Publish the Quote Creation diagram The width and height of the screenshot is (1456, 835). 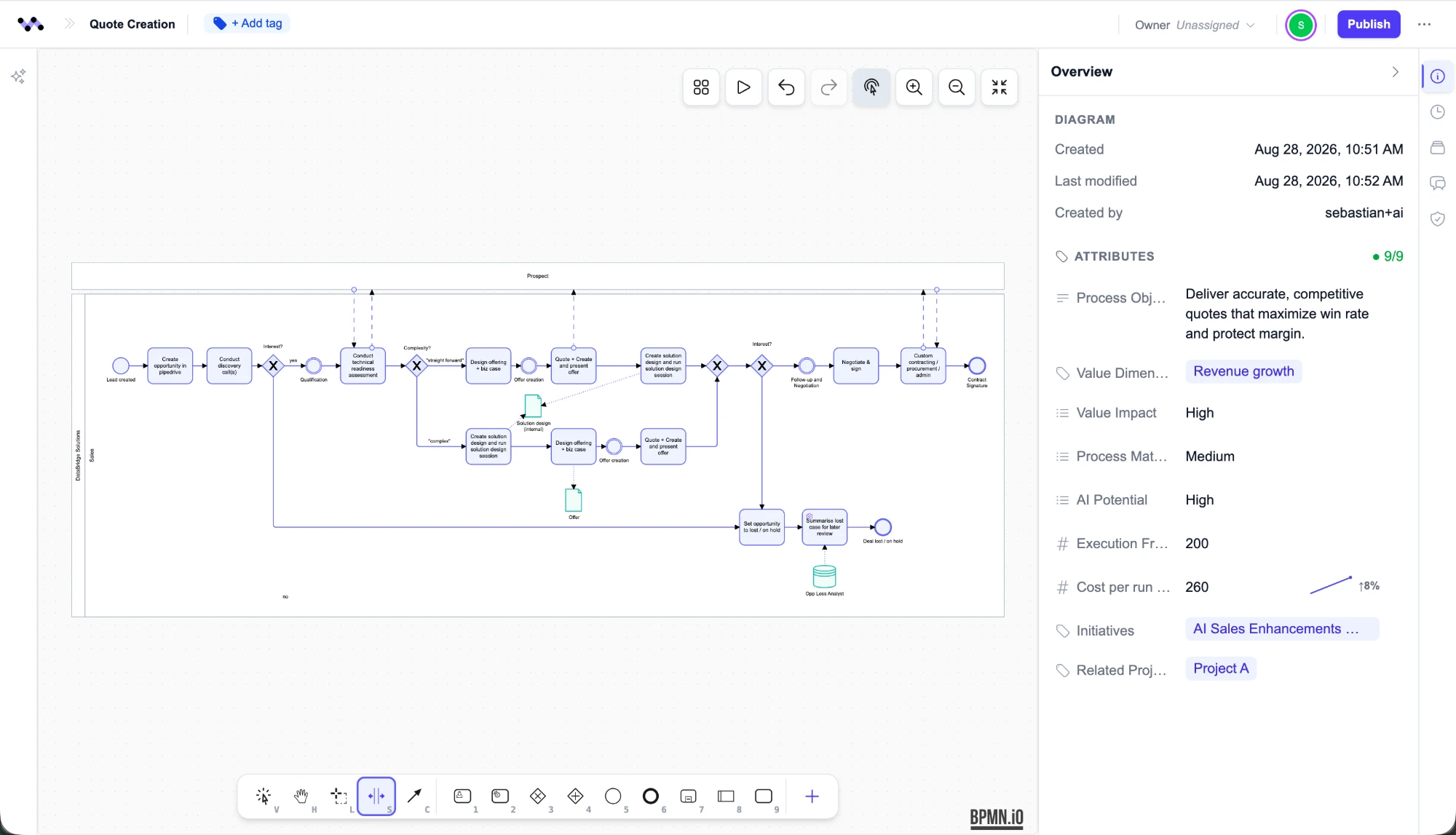tap(1369, 24)
